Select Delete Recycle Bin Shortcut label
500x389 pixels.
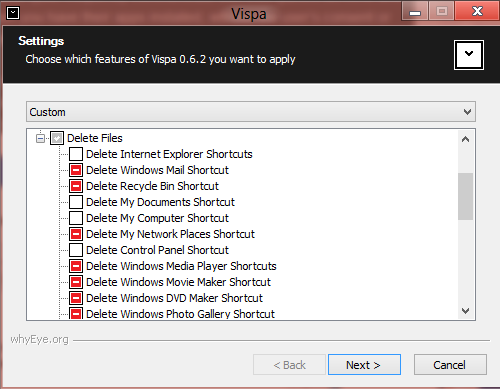point(152,186)
